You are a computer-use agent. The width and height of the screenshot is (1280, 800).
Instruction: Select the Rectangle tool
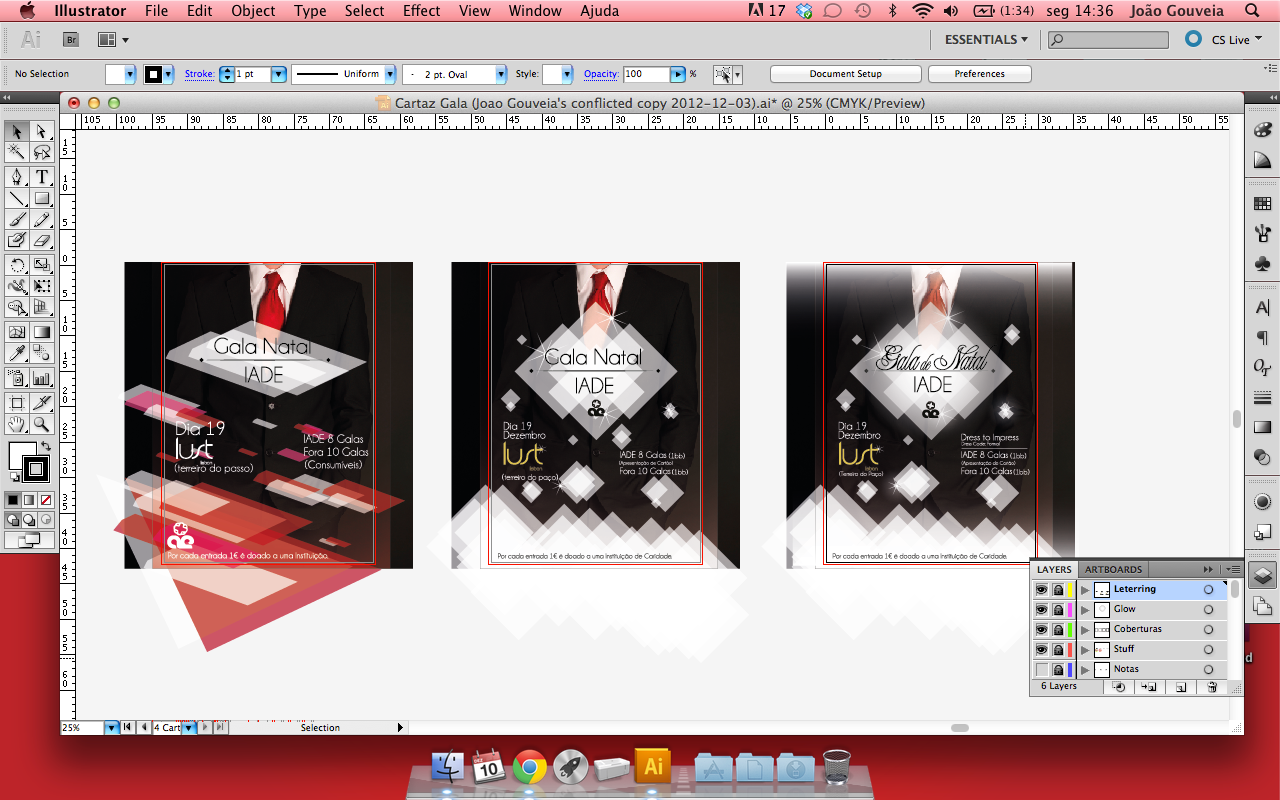42,198
